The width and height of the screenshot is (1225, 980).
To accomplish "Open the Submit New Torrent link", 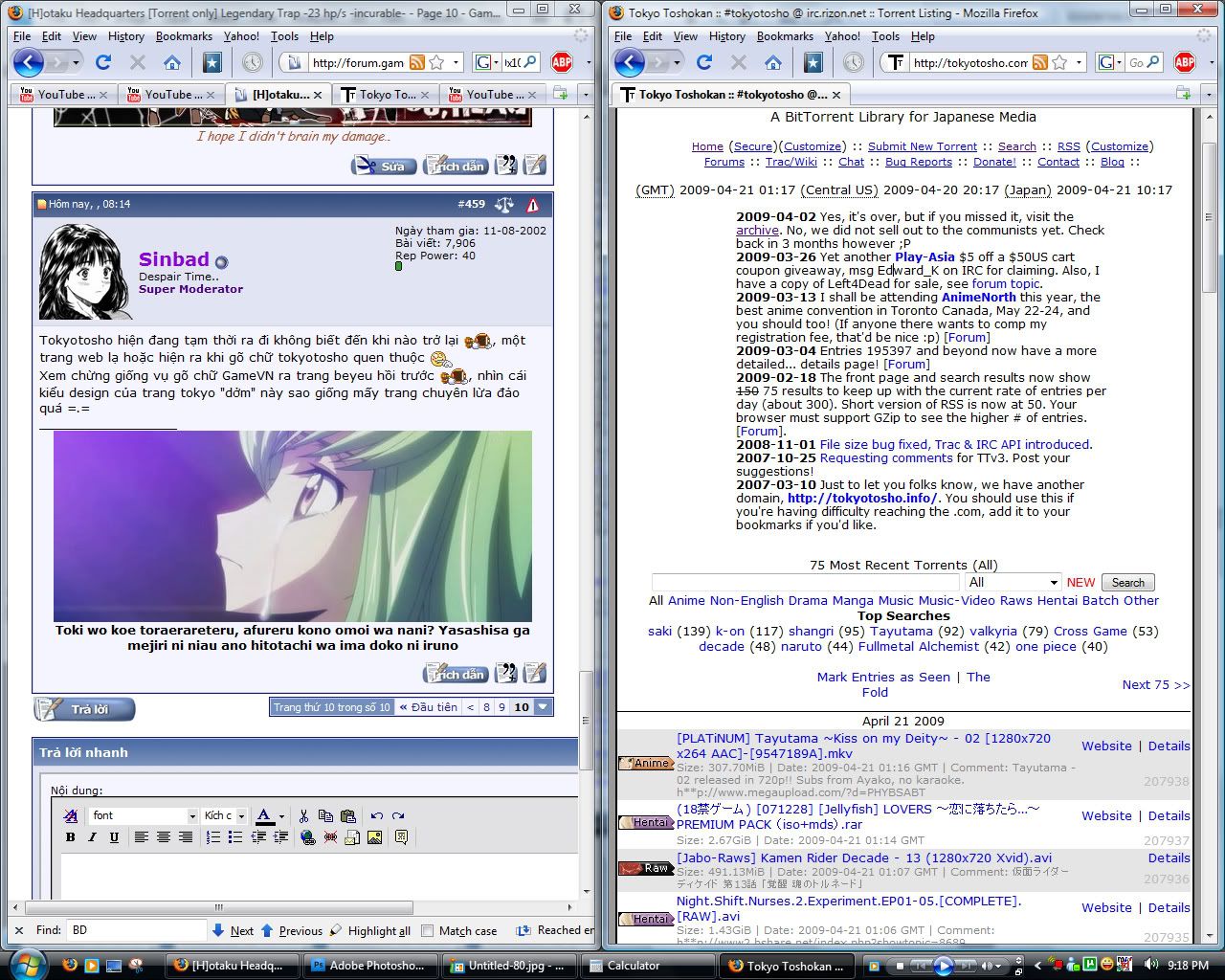I will [x=923, y=146].
